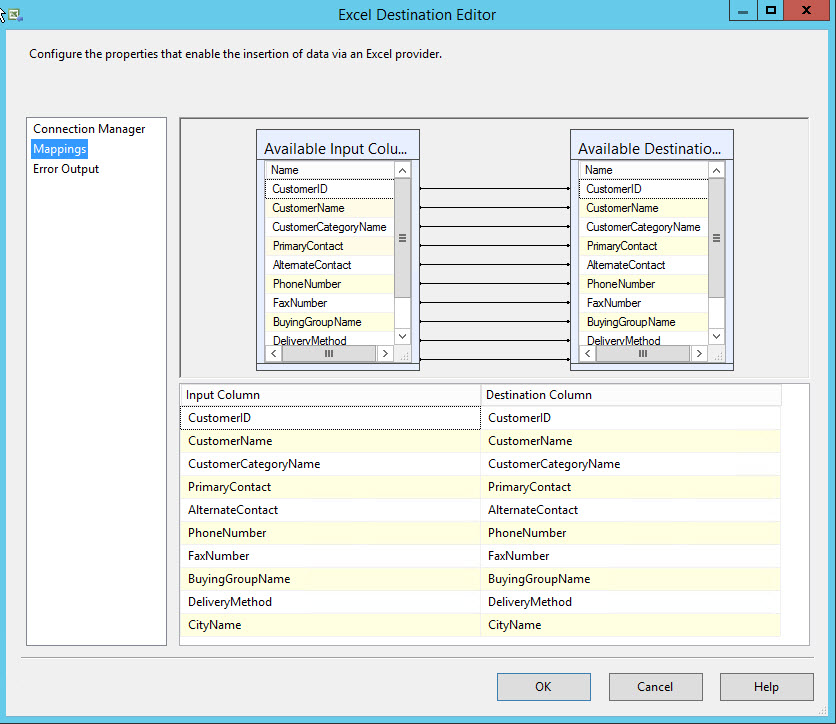This screenshot has height=724, width=836.
Task: Click the Input Column grid header
Action: click(x=331, y=395)
